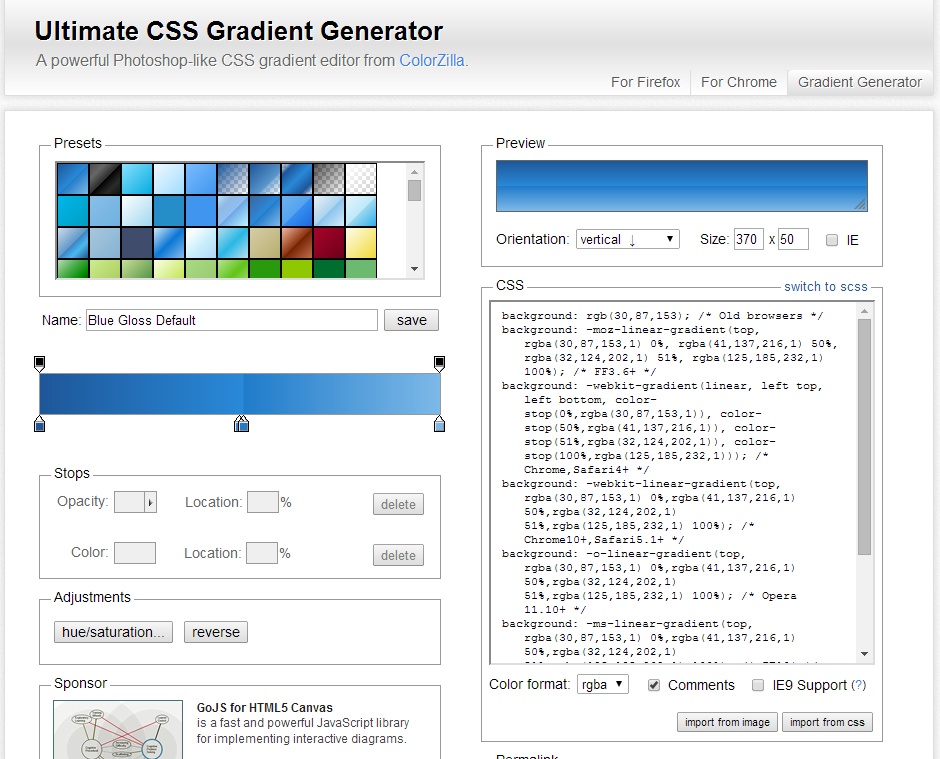Open the GoJS for HTML5 Canvas sponsor link
940x759 pixels.
pyautogui.click(x=264, y=707)
